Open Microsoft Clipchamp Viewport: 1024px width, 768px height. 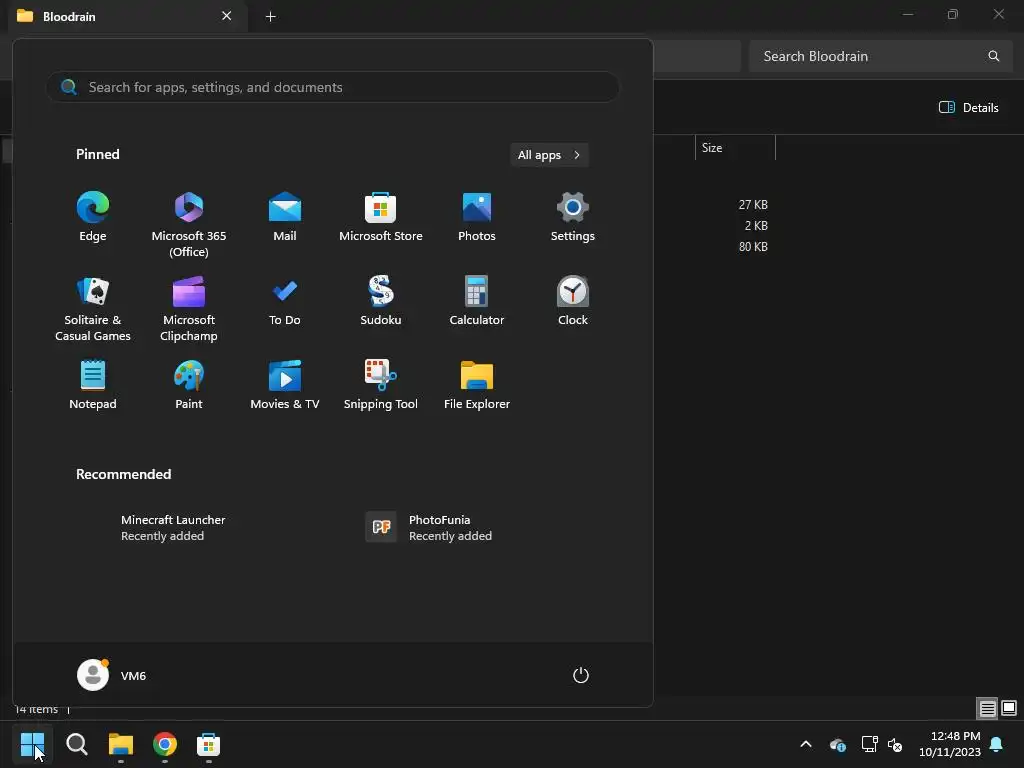click(x=189, y=309)
